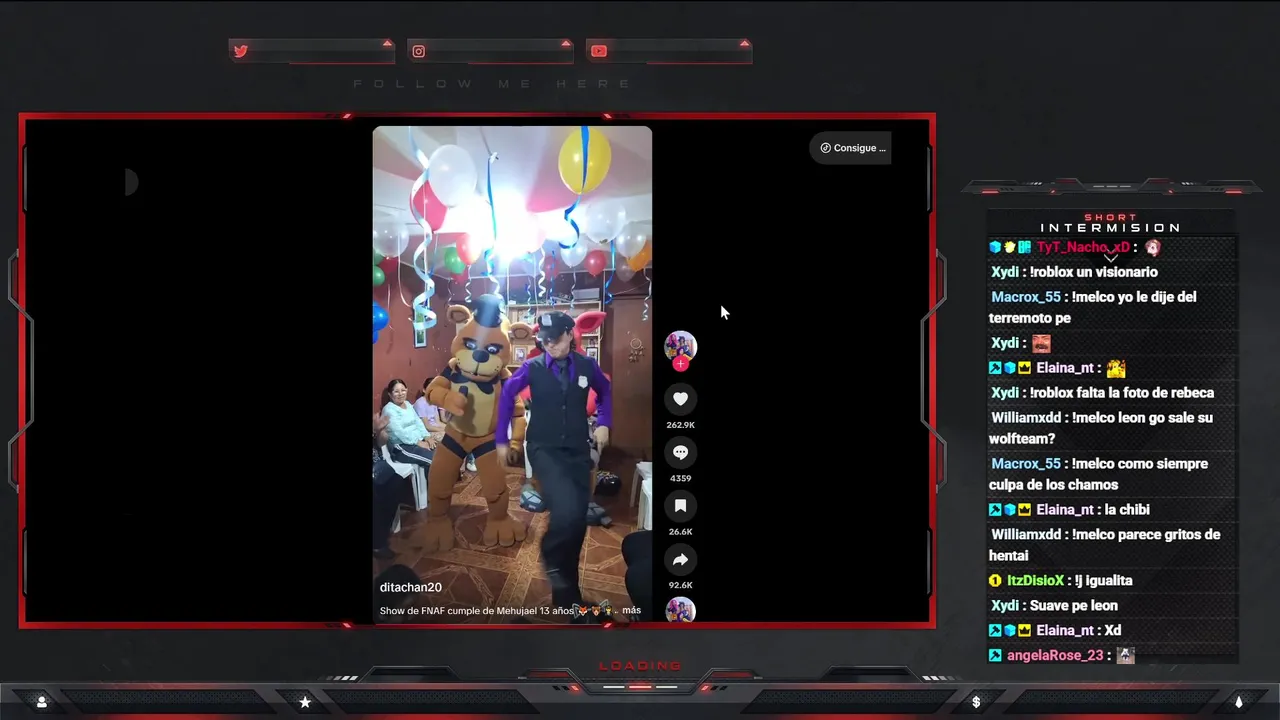The image size is (1280, 720).
Task: Click the '4359' comments count
Action: (680, 478)
